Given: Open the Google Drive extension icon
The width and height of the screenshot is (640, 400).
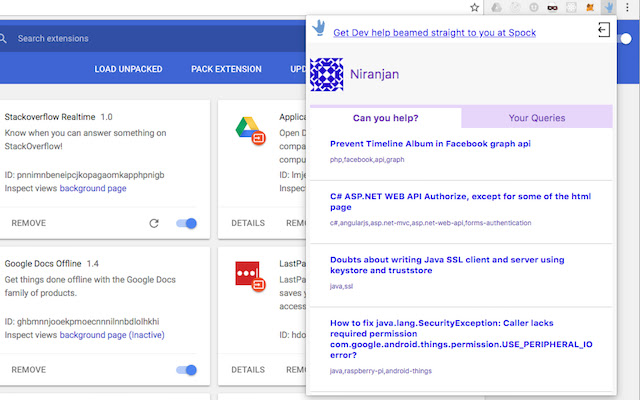Looking at the screenshot, I should click(496, 7).
